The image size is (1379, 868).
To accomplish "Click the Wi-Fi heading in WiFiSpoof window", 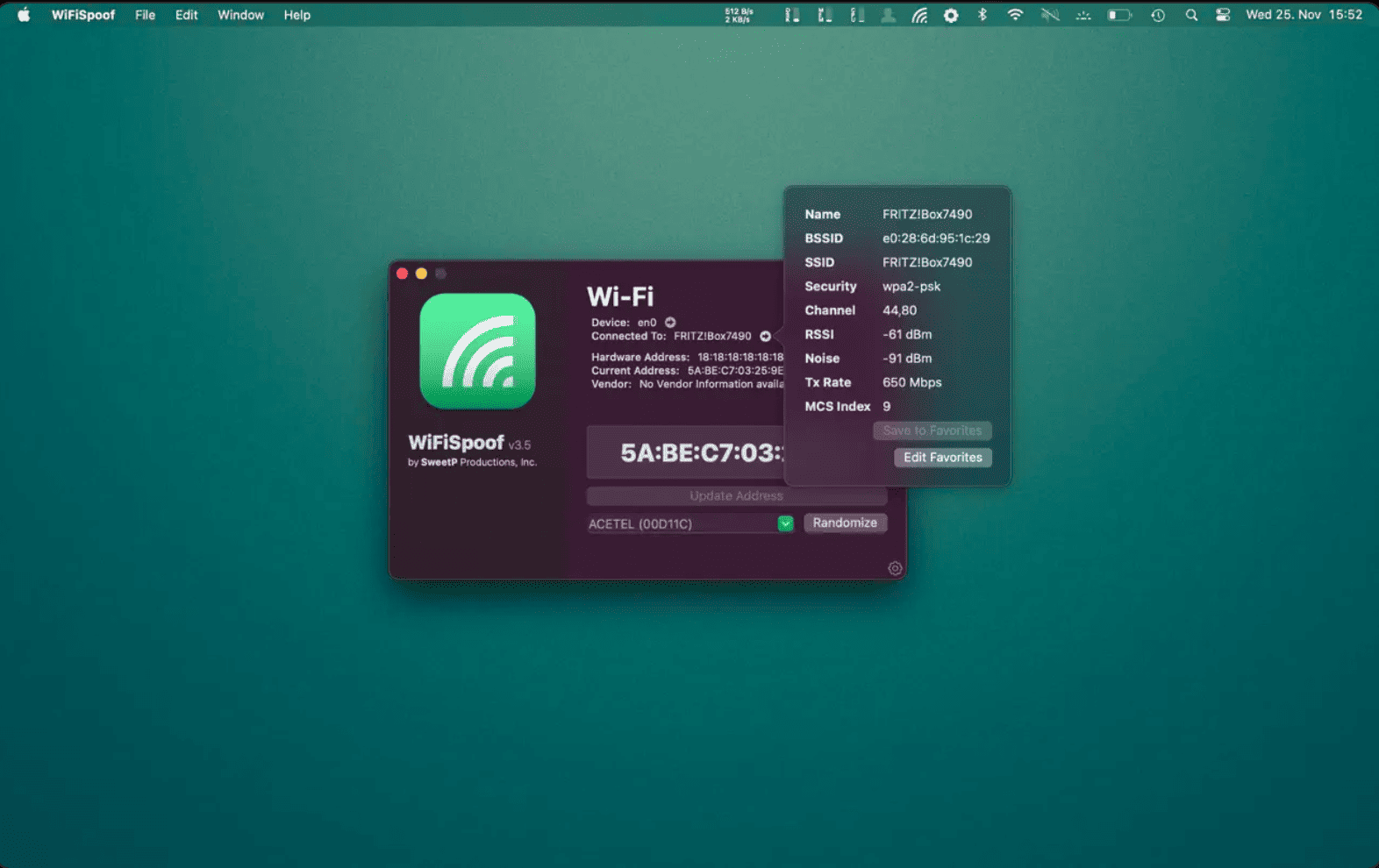I will point(620,296).
